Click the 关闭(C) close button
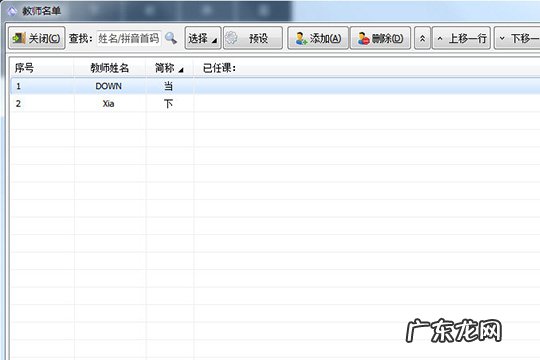The width and height of the screenshot is (540, 360). click(37, 38)
